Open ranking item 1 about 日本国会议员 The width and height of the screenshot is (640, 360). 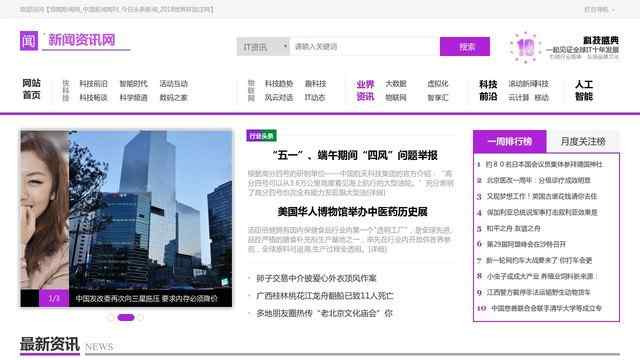pos(544,164)
